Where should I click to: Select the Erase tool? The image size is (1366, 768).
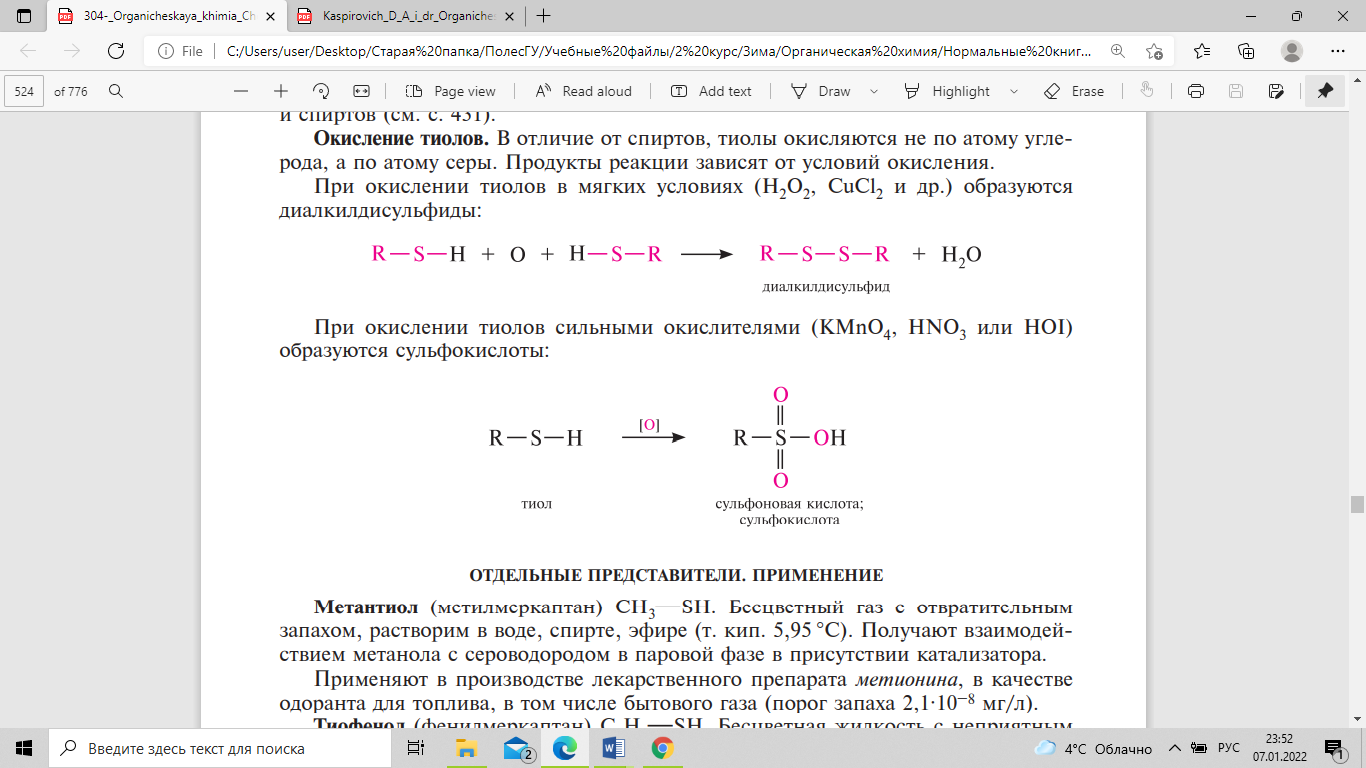coord(1074,91)
